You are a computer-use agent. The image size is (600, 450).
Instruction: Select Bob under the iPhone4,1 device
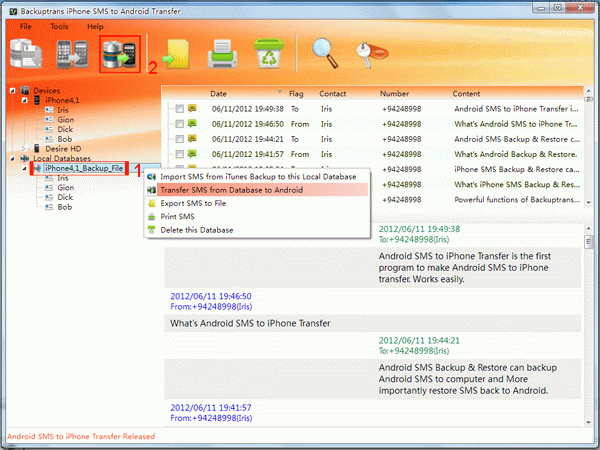pos(65,139)
